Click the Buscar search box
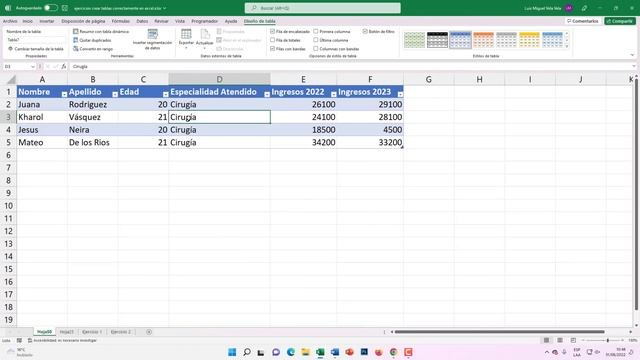Viewport: 640px width, 360px height. pos(322,8)
